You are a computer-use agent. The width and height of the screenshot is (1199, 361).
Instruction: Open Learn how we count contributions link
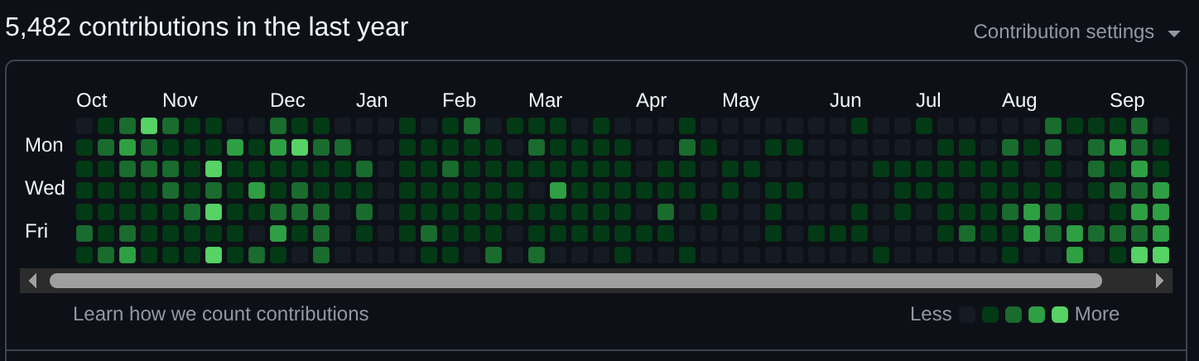pyautogui.click(x=221, y=314)
